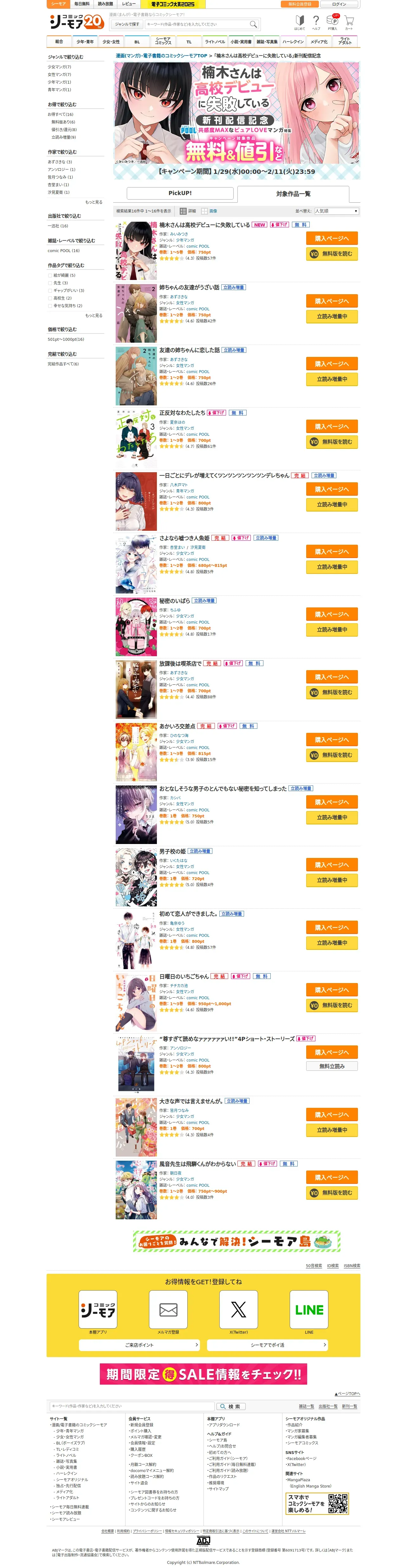Open the LINE icon tile
The width and height of the screenshot is (407, 1568).
[309, 1309]
